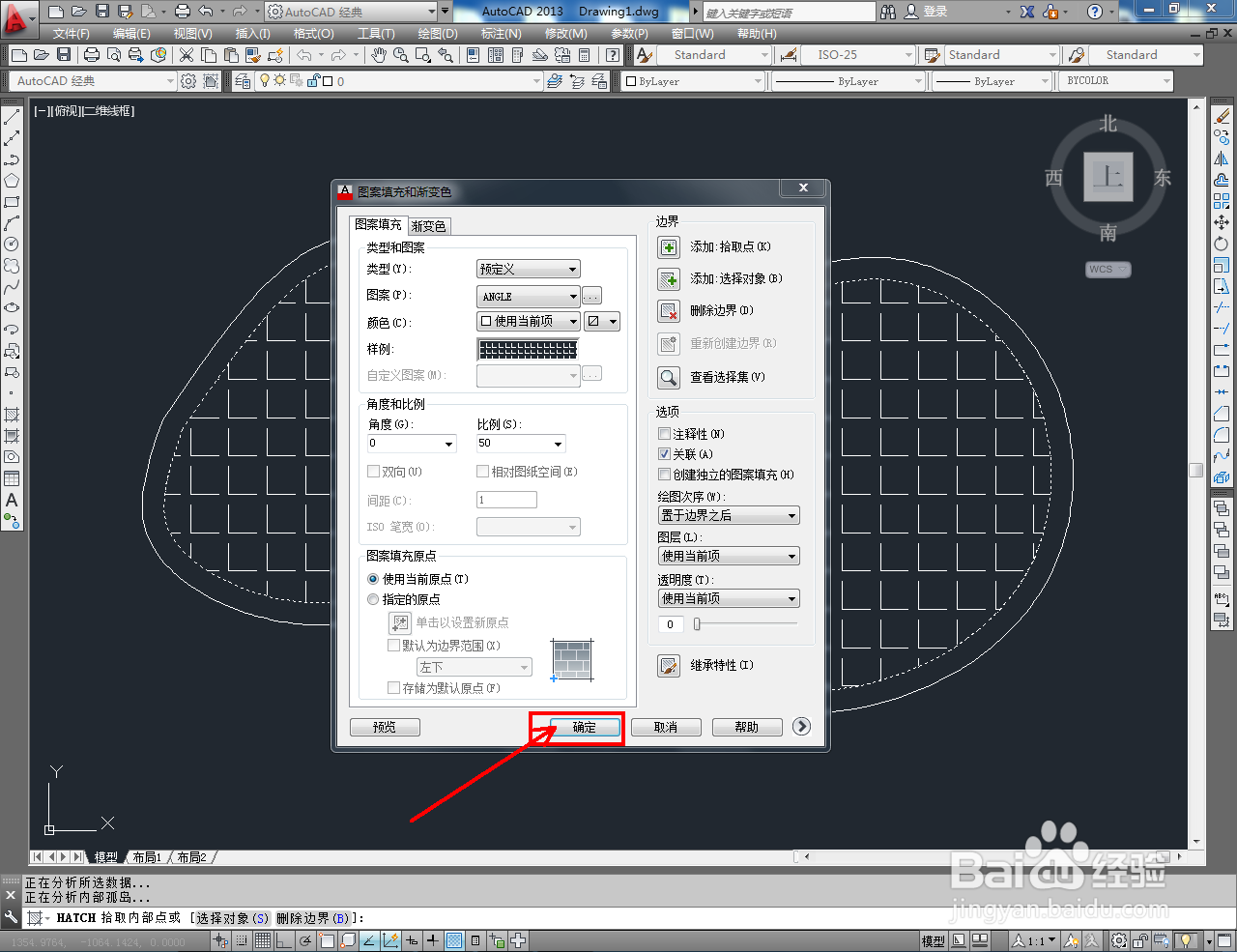Open the 类型 dropdown showing 预定义
Image resolution: width=1237 pixels, height=952 pixels.
[529, 269]
